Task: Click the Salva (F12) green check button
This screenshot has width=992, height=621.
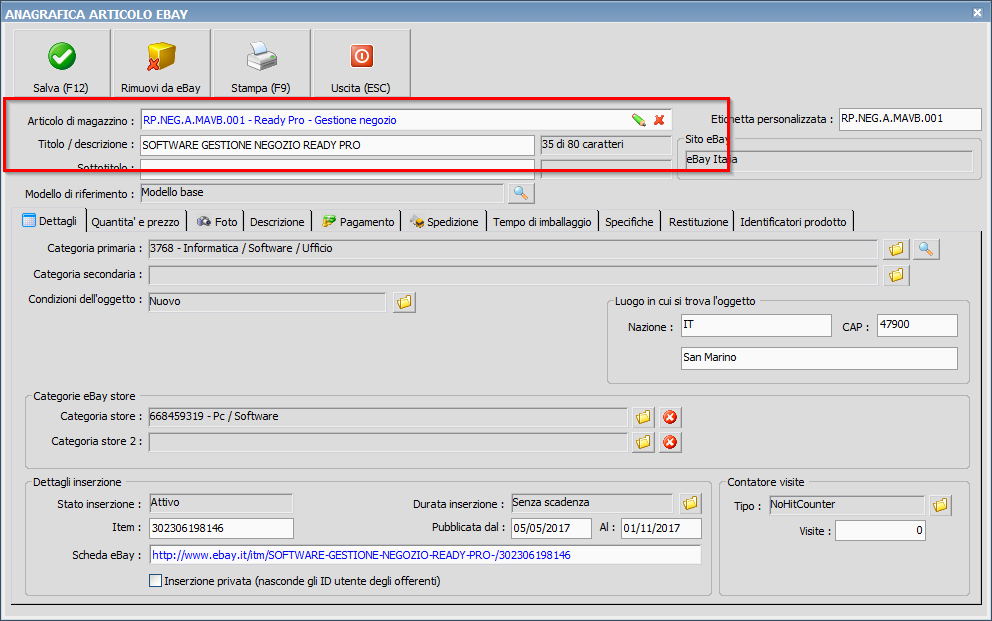Action: [x=61, y=63]
